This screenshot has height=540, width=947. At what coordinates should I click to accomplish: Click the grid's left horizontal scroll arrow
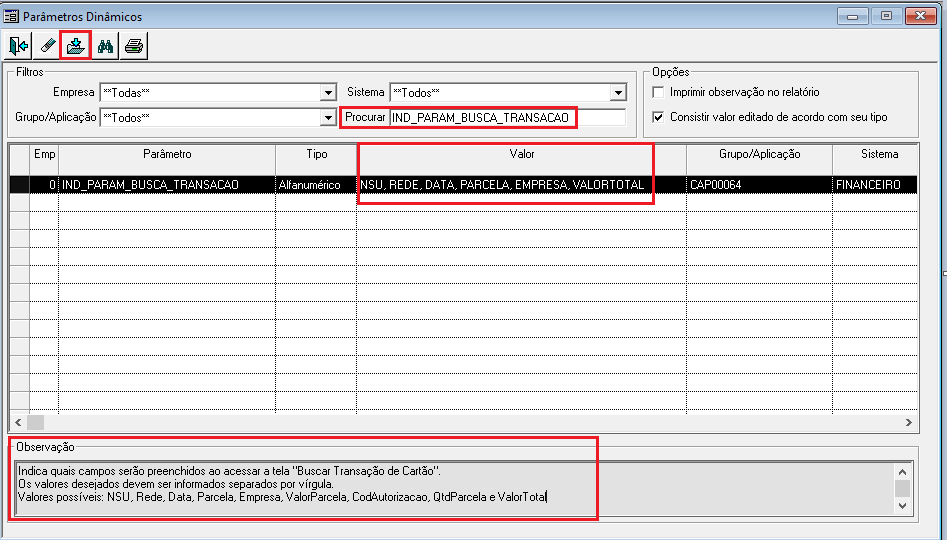[18, 422]
